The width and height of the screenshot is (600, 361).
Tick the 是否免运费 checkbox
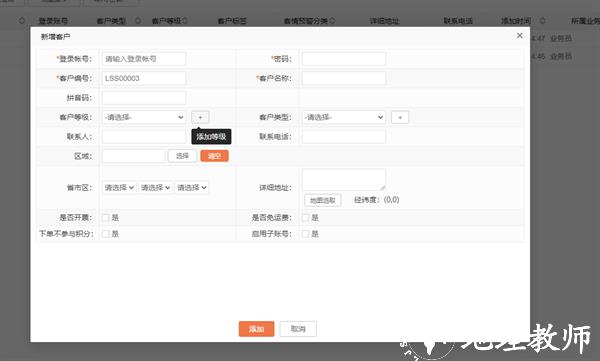click(305, 218)
